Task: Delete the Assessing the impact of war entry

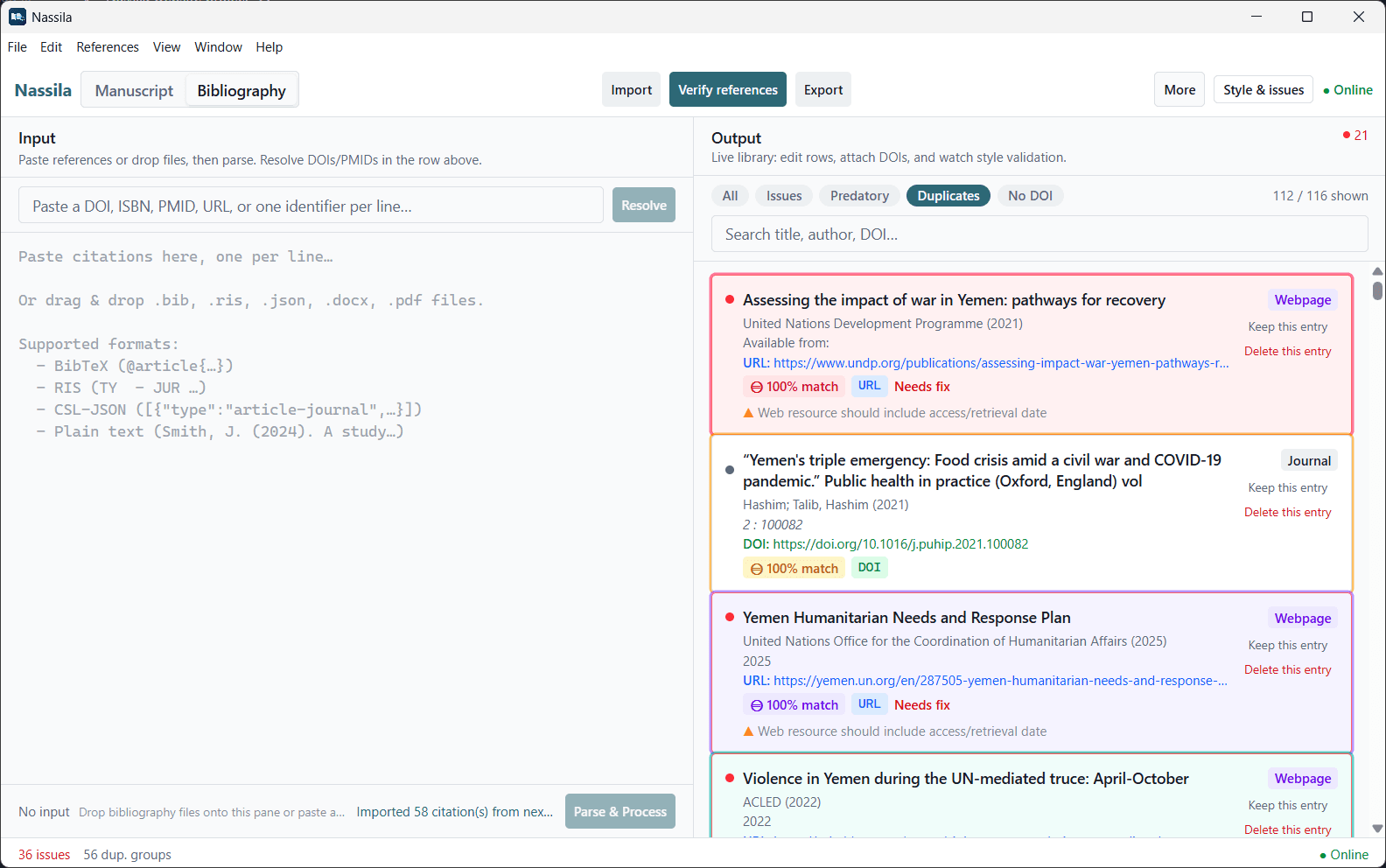Action: [1288, 351]
